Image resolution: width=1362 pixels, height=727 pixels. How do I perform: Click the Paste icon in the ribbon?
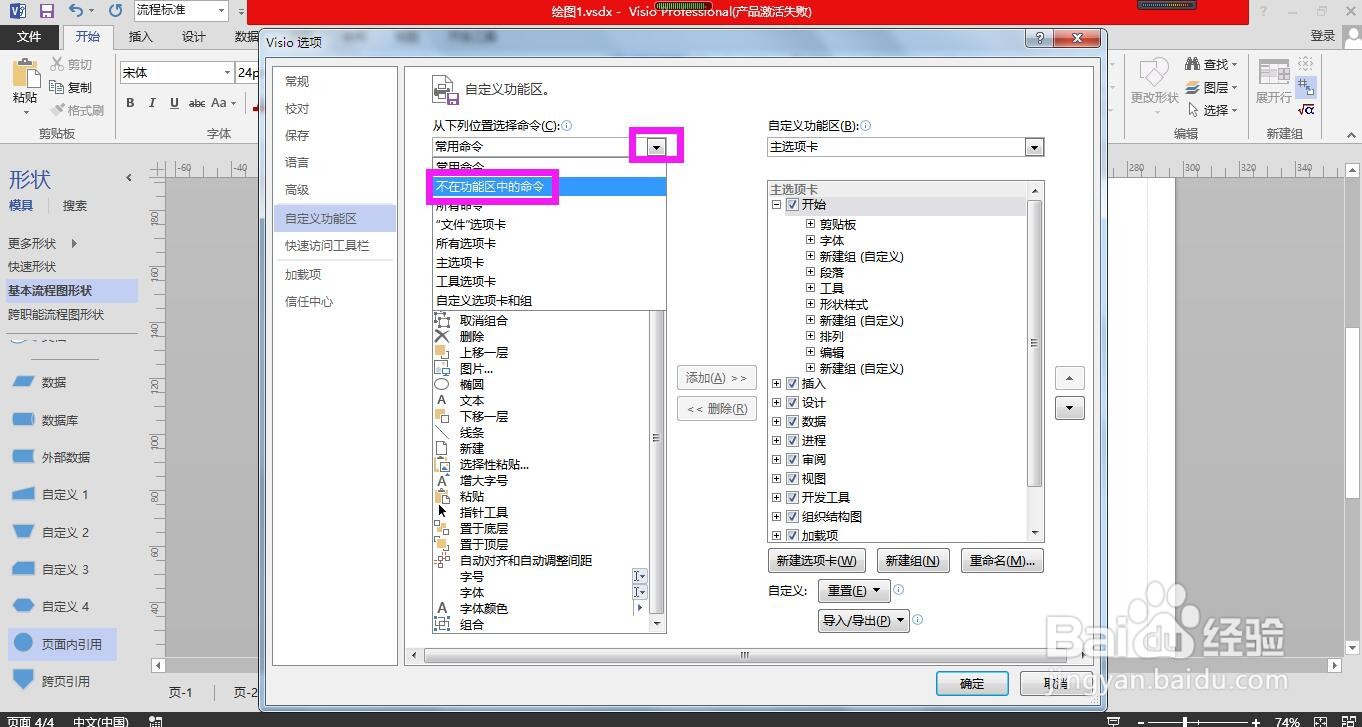(x=24, y=75)
